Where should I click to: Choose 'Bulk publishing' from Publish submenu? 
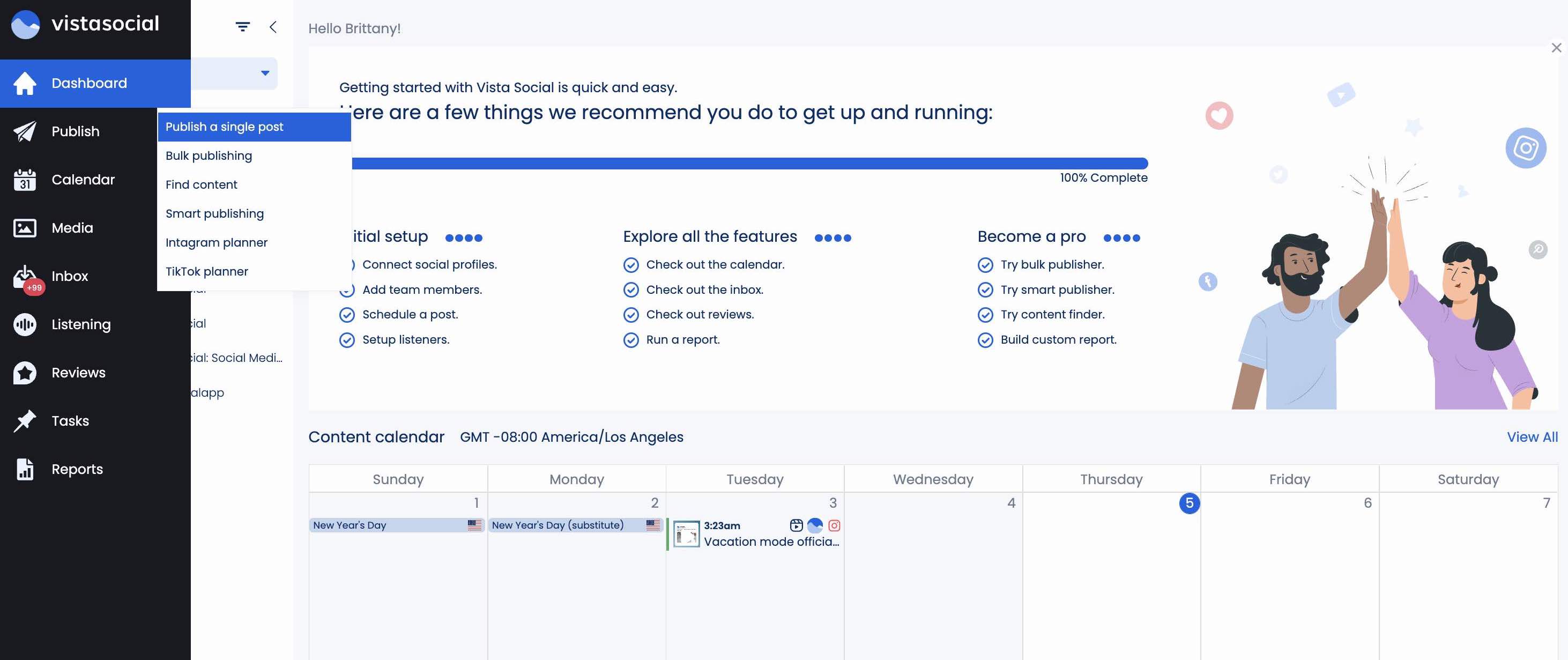pyautogui.click(x=209, y=156)
